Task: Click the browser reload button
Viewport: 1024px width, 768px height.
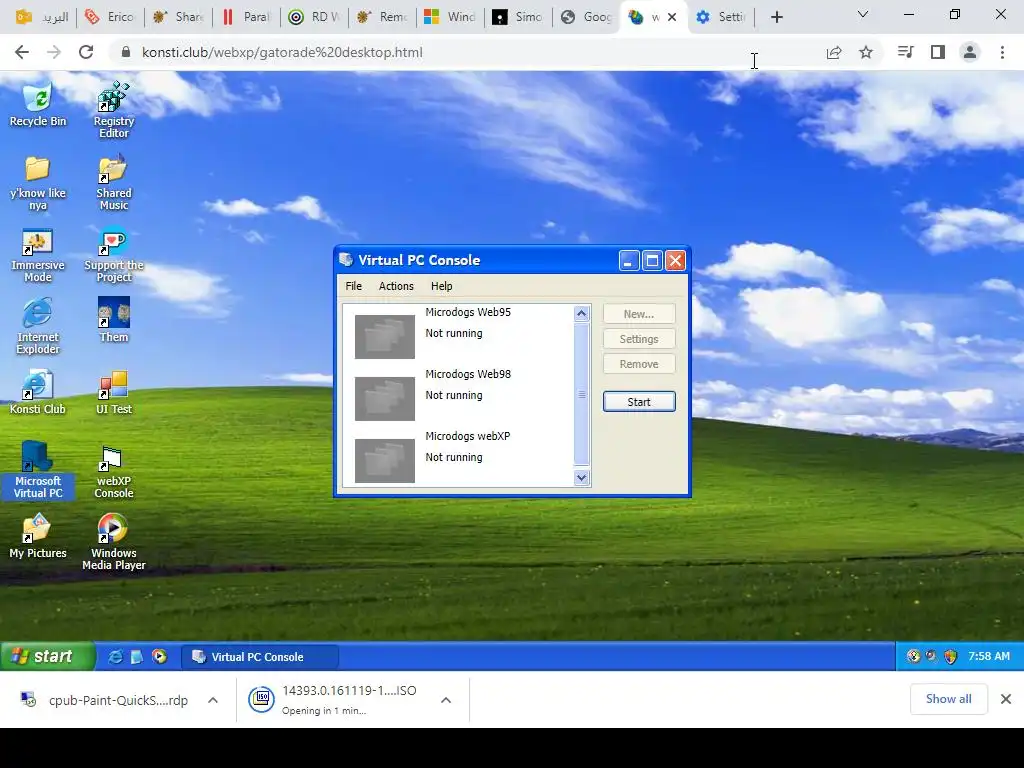Action: (86, 52)
